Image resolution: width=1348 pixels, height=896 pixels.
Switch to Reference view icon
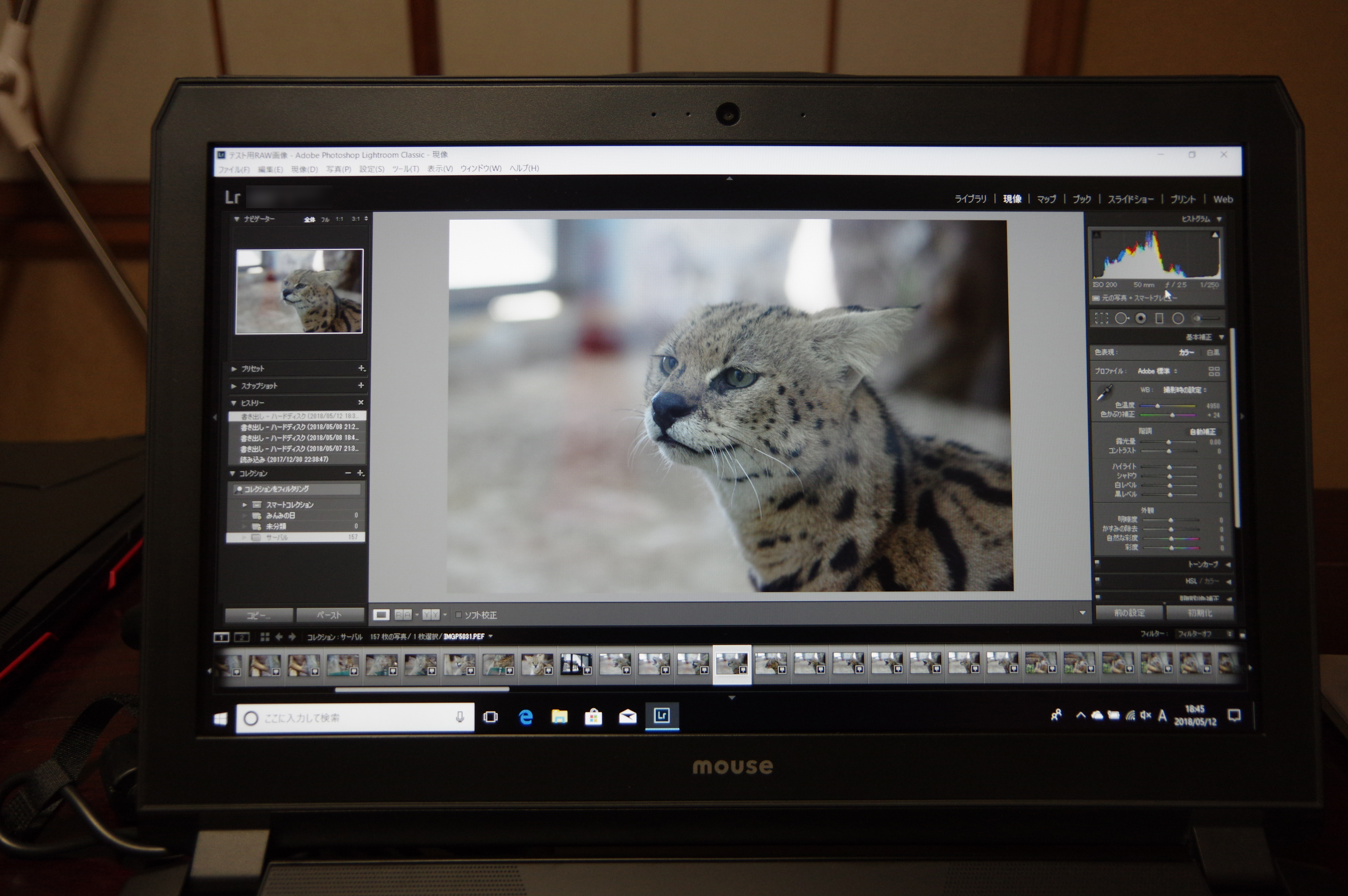403,615
